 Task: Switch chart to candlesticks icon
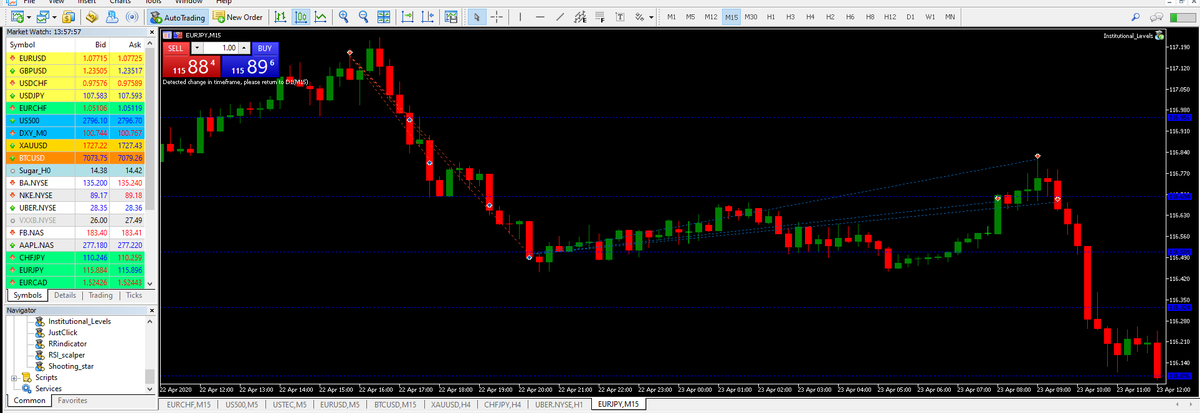pos(301,17)
